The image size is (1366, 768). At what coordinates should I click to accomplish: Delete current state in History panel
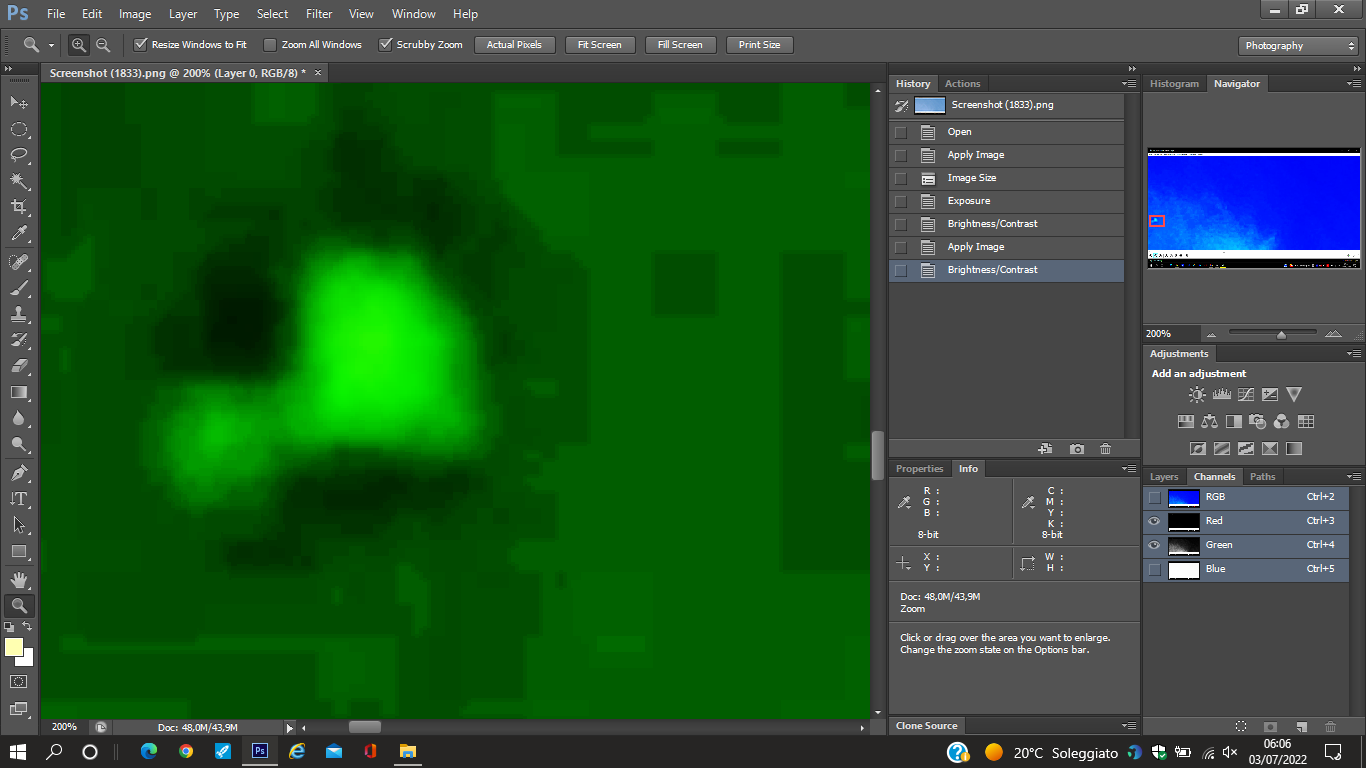click(x=1105, y=450)
